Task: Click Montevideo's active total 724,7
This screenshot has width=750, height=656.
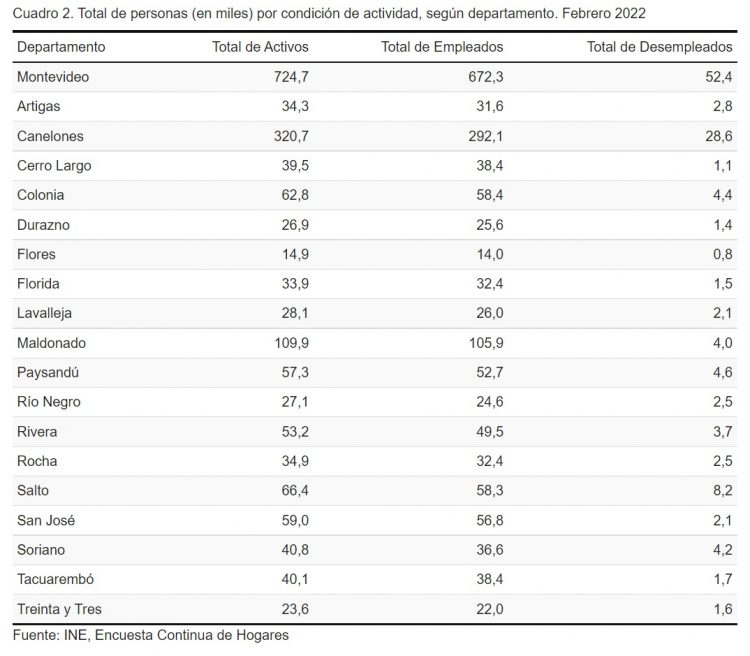Action: [288, 77]
